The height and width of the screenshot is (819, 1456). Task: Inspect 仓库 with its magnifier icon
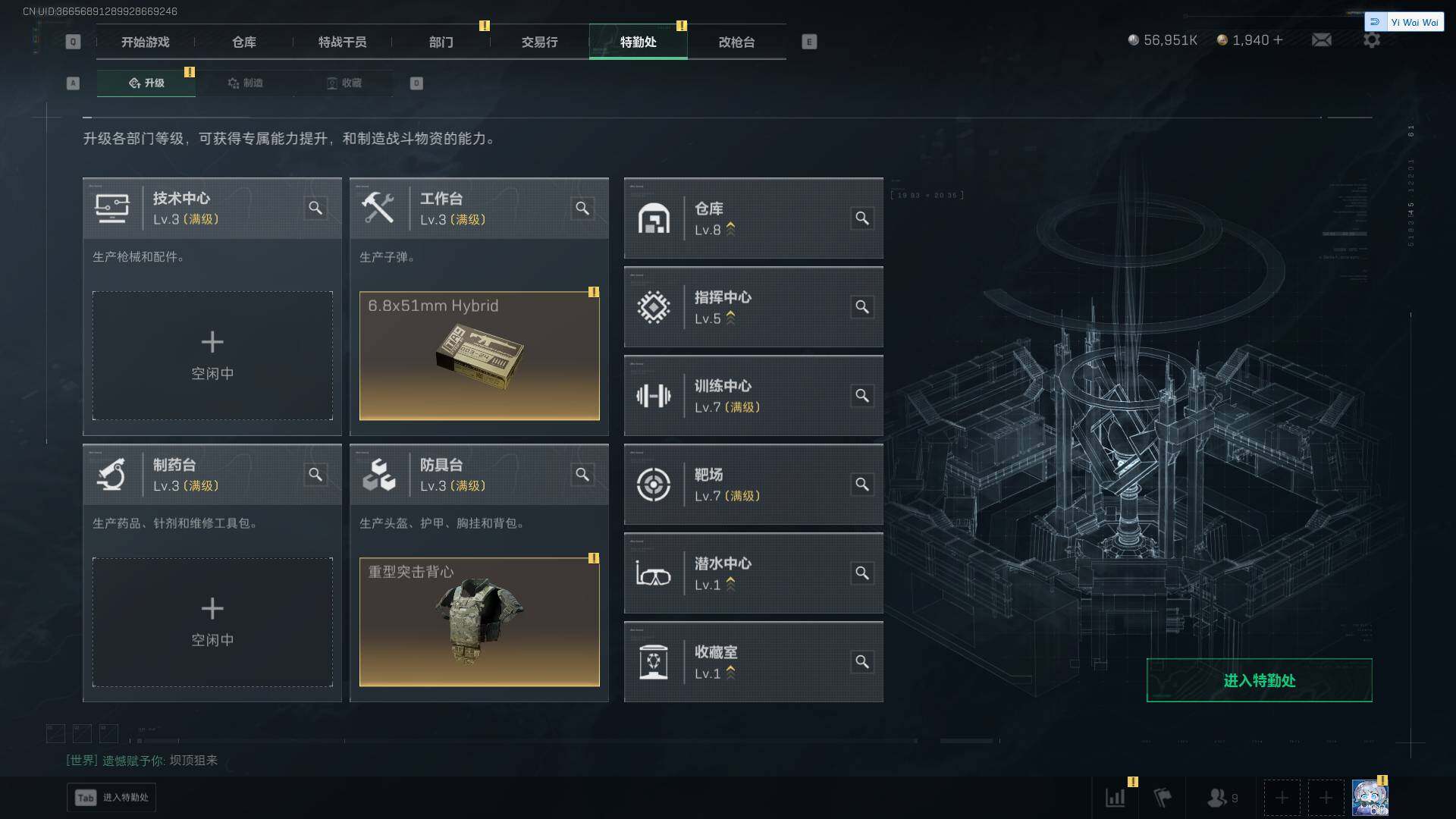[862, 218]
